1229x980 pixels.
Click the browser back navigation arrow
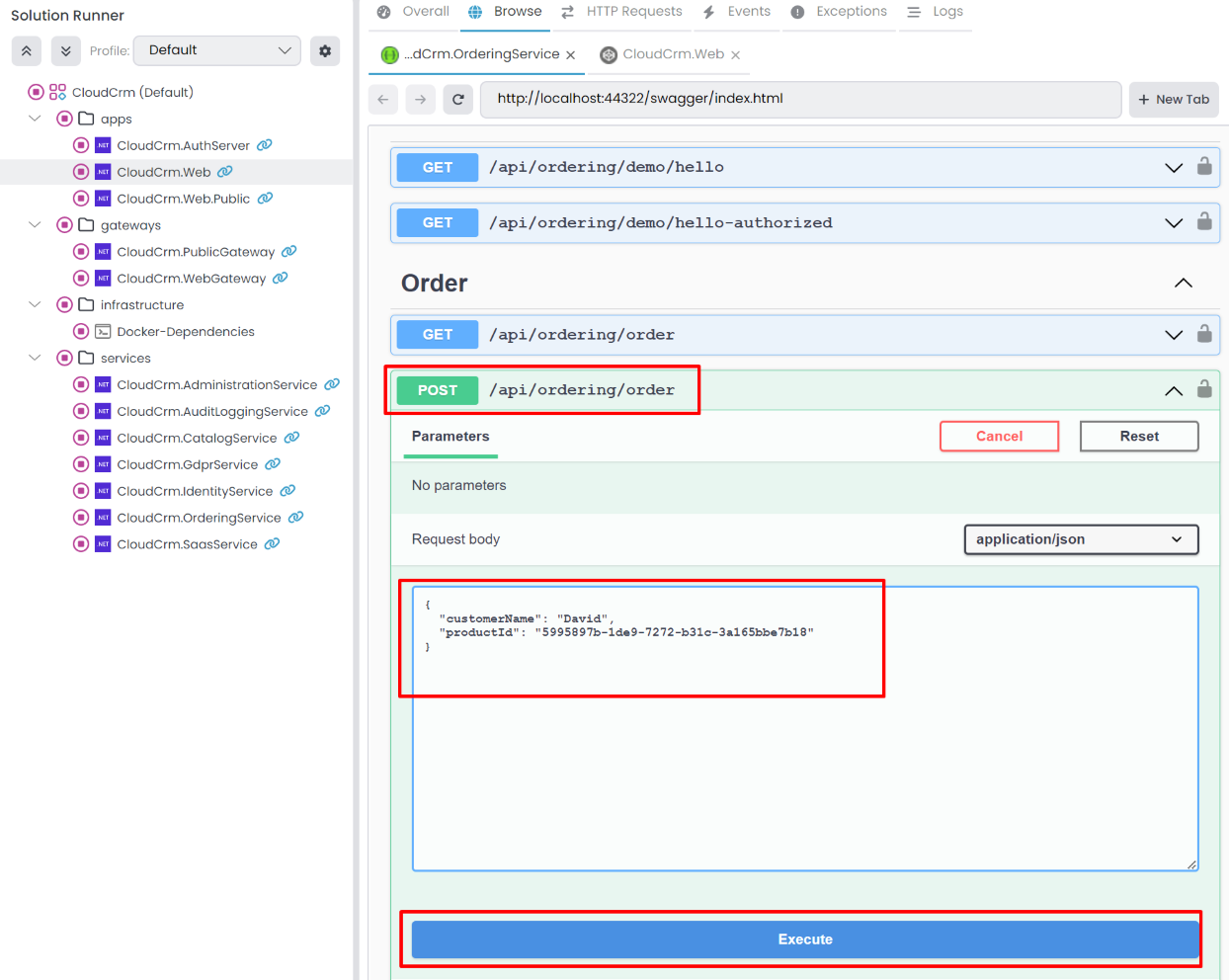[x=383, y=99]
